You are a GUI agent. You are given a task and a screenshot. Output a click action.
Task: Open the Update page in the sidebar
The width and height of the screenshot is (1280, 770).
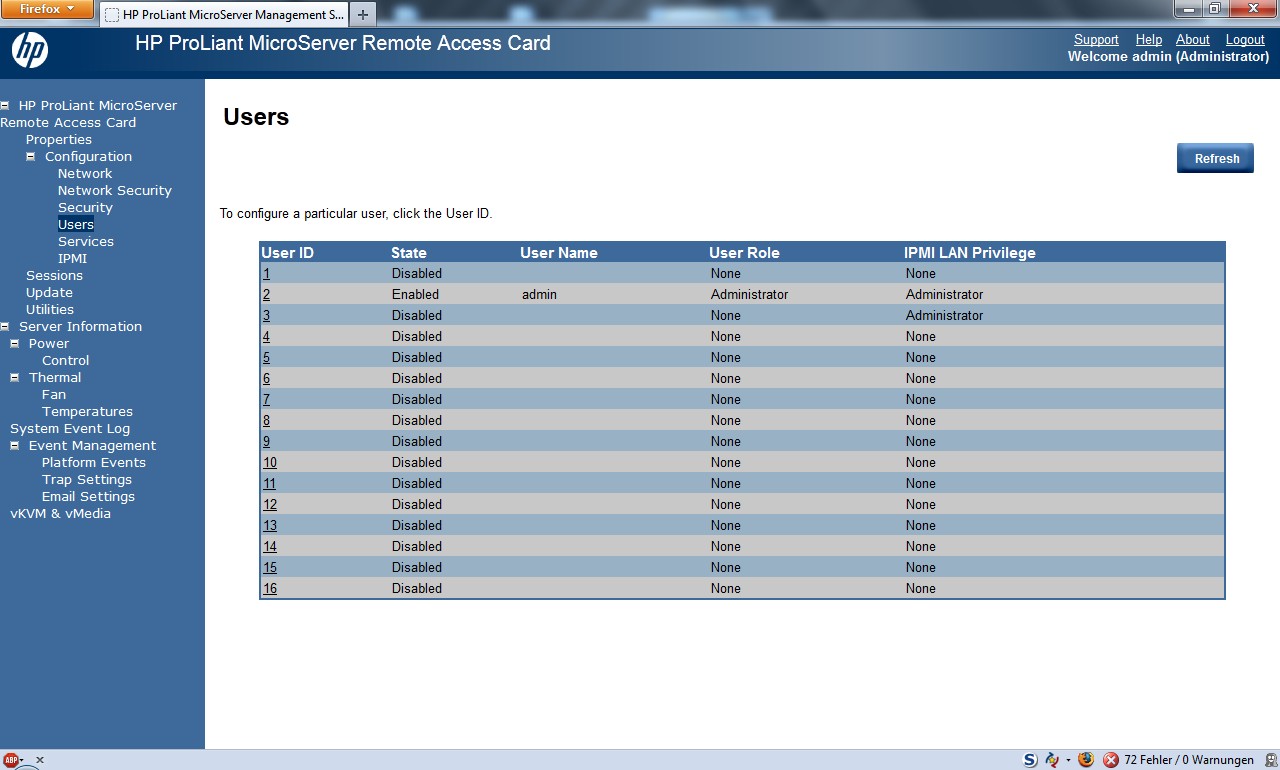coord(49,292)
